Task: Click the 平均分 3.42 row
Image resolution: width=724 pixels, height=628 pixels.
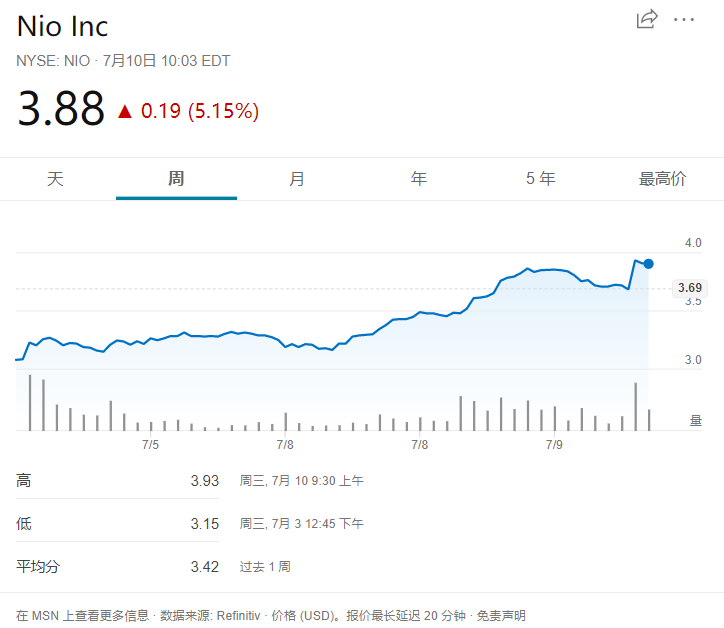Action: click(x=118, y=567)
